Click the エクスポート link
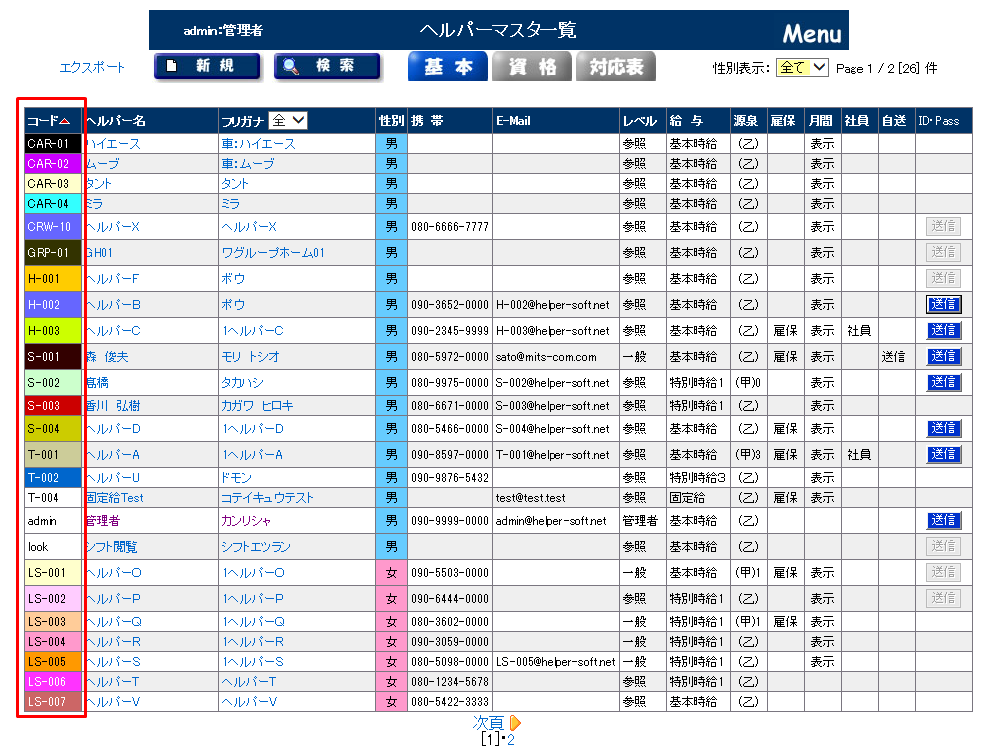The image size is (987, 756). click(x=93, y=68)
